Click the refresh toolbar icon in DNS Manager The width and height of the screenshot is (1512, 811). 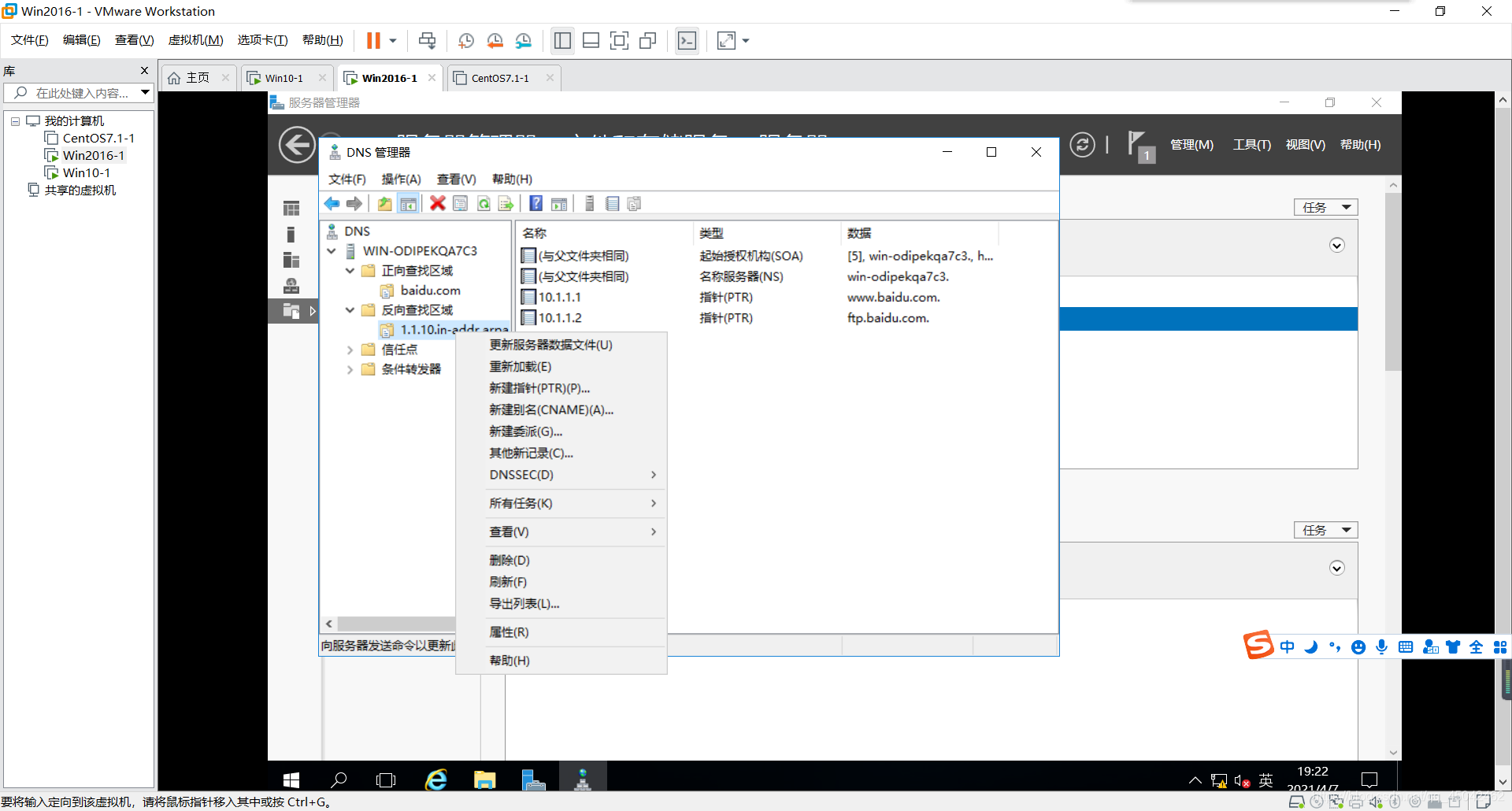(484, 204)
